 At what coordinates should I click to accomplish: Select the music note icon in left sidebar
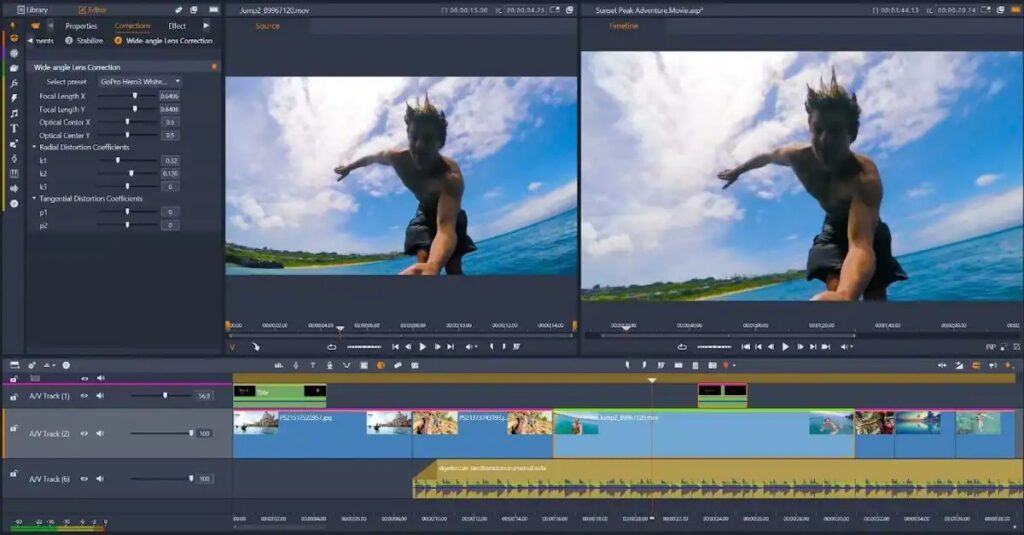[14, 113]
